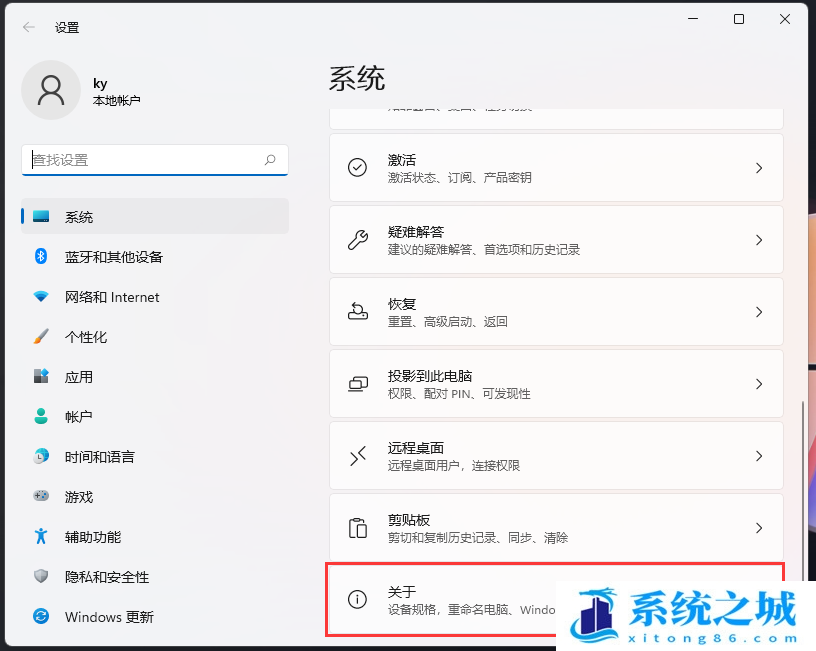Image resolution: width=816 pixels, height=651 pixels.
Task: Click the 时间和语言 globe icon
Action: click(x=41, y=456)
